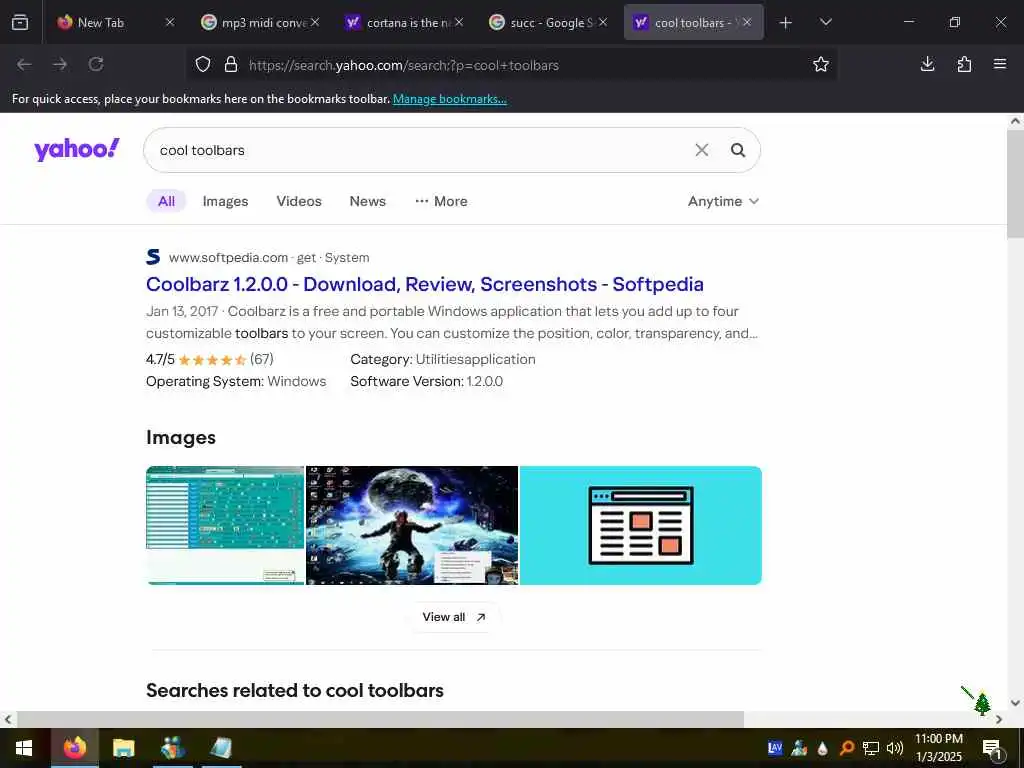Viewport: 1024px width, 768px height.
Task: Open network status tray icon
Action: pyautogui.click(x=871, y=748)
